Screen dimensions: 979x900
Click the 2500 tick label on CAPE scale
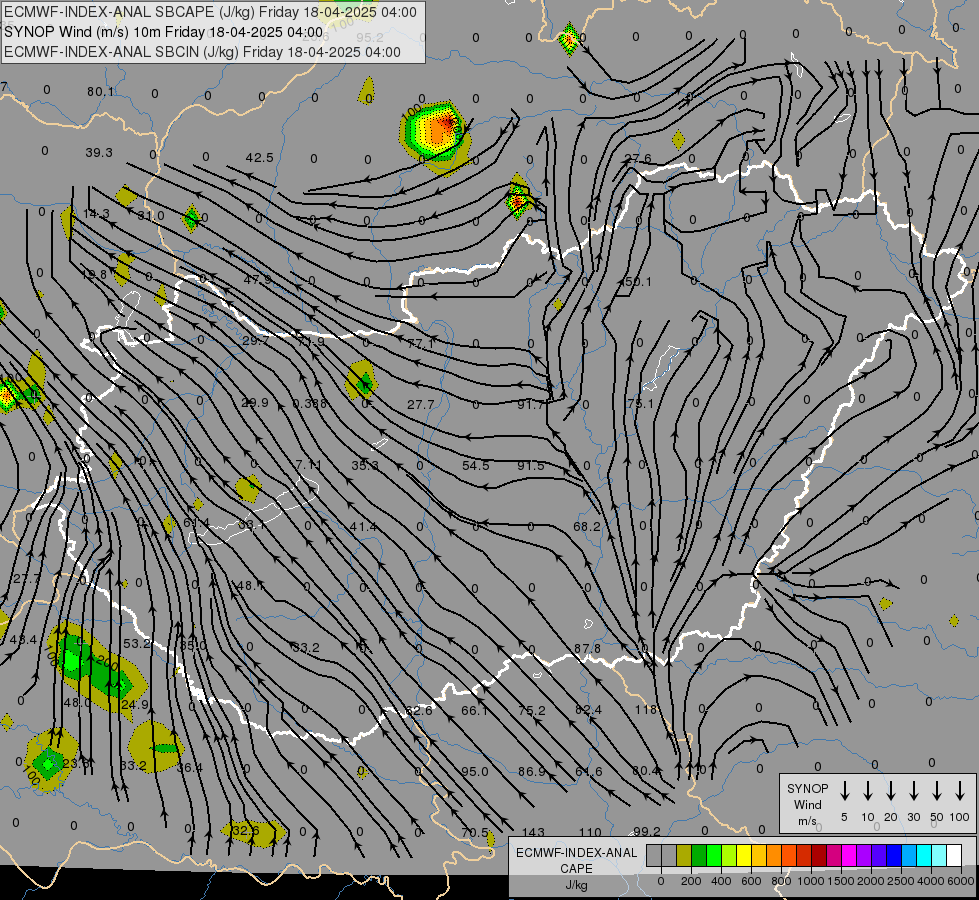point(901,881)
